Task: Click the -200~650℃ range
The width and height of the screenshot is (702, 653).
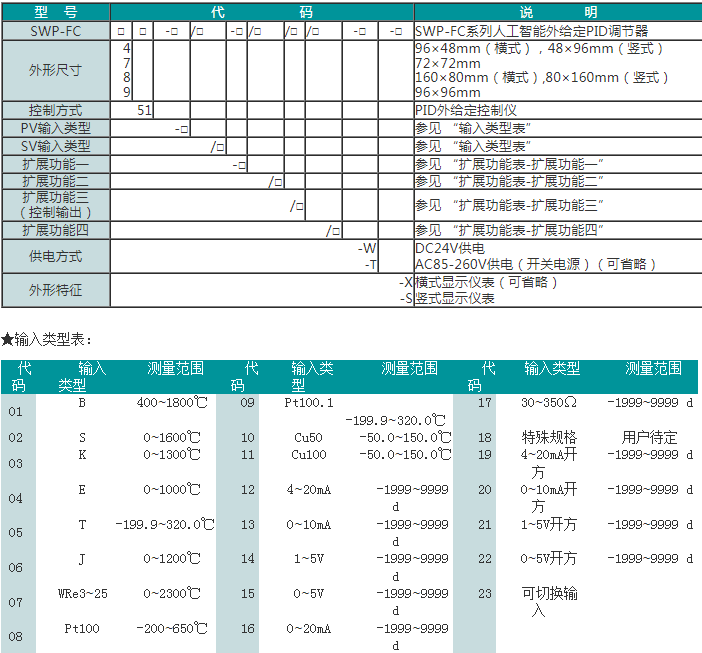Action: tap(172, 629)
